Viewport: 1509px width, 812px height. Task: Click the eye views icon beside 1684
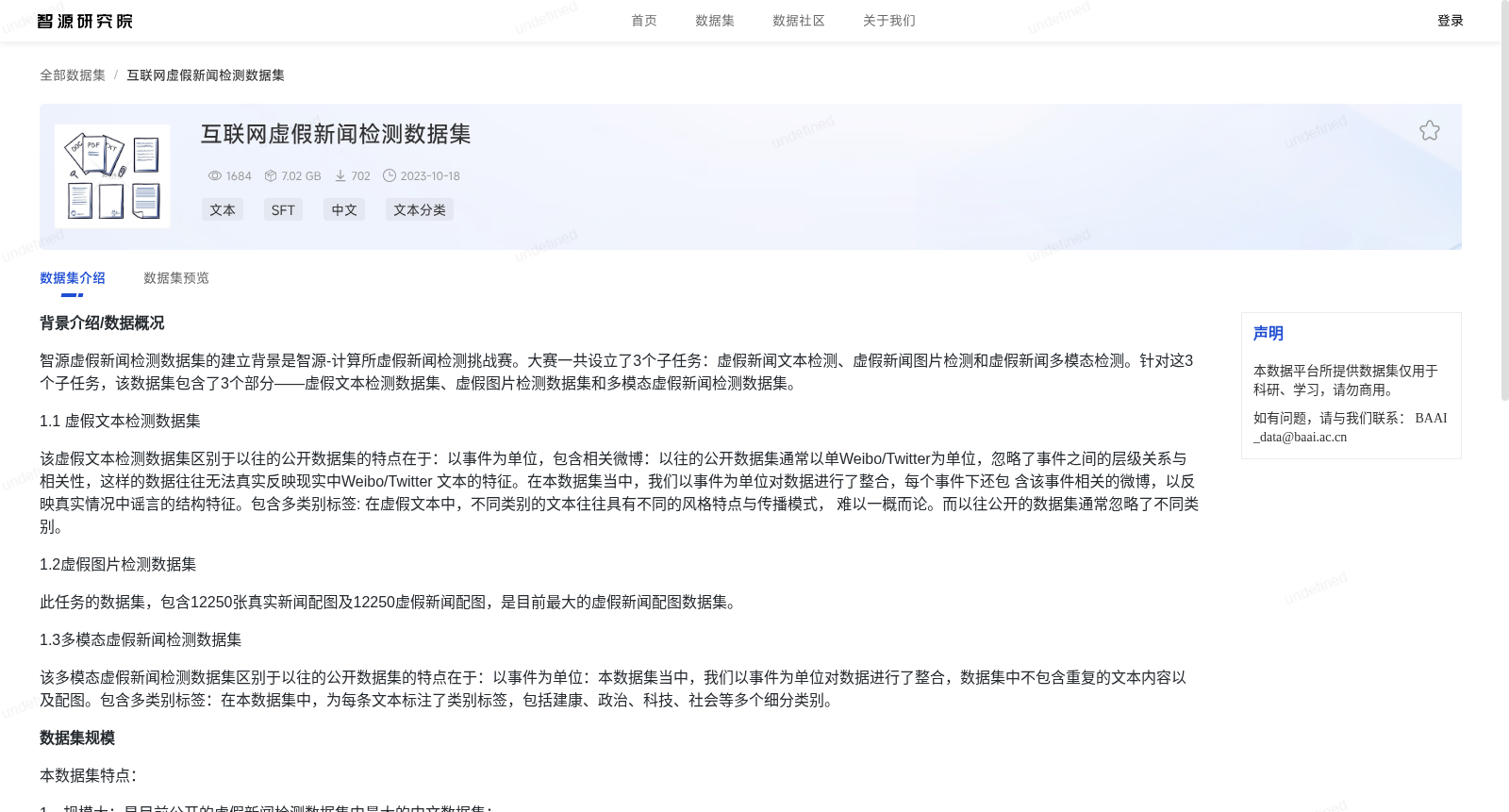(x=215, y=176)
